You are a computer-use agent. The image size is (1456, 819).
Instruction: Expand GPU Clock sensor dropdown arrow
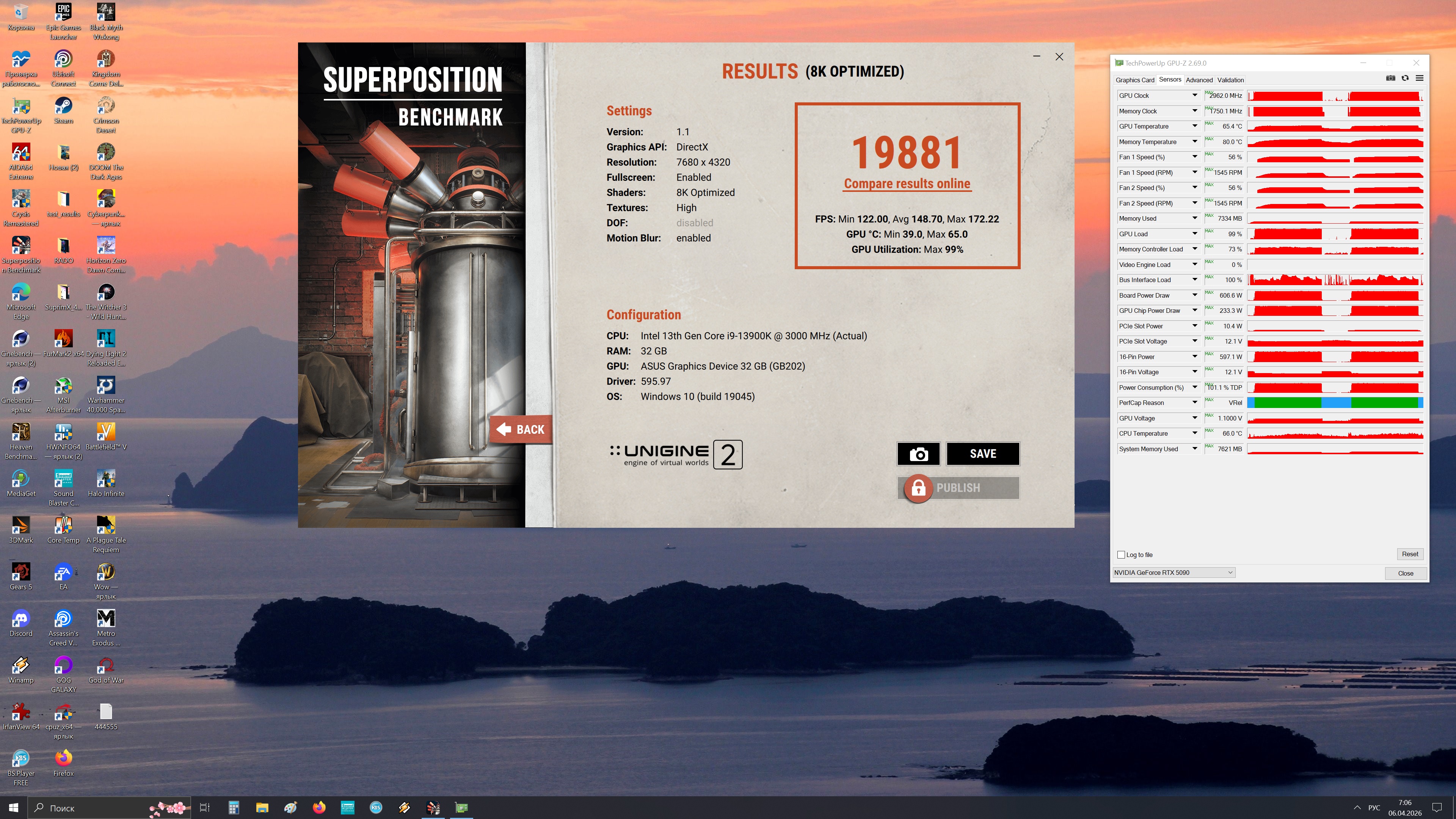[1194, 96]
